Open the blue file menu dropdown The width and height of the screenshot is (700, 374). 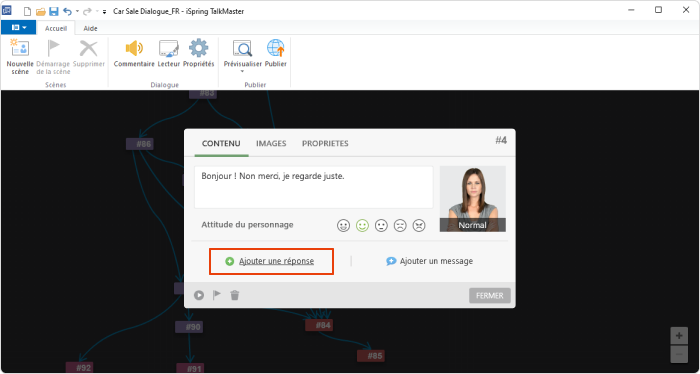click(19, 28)
